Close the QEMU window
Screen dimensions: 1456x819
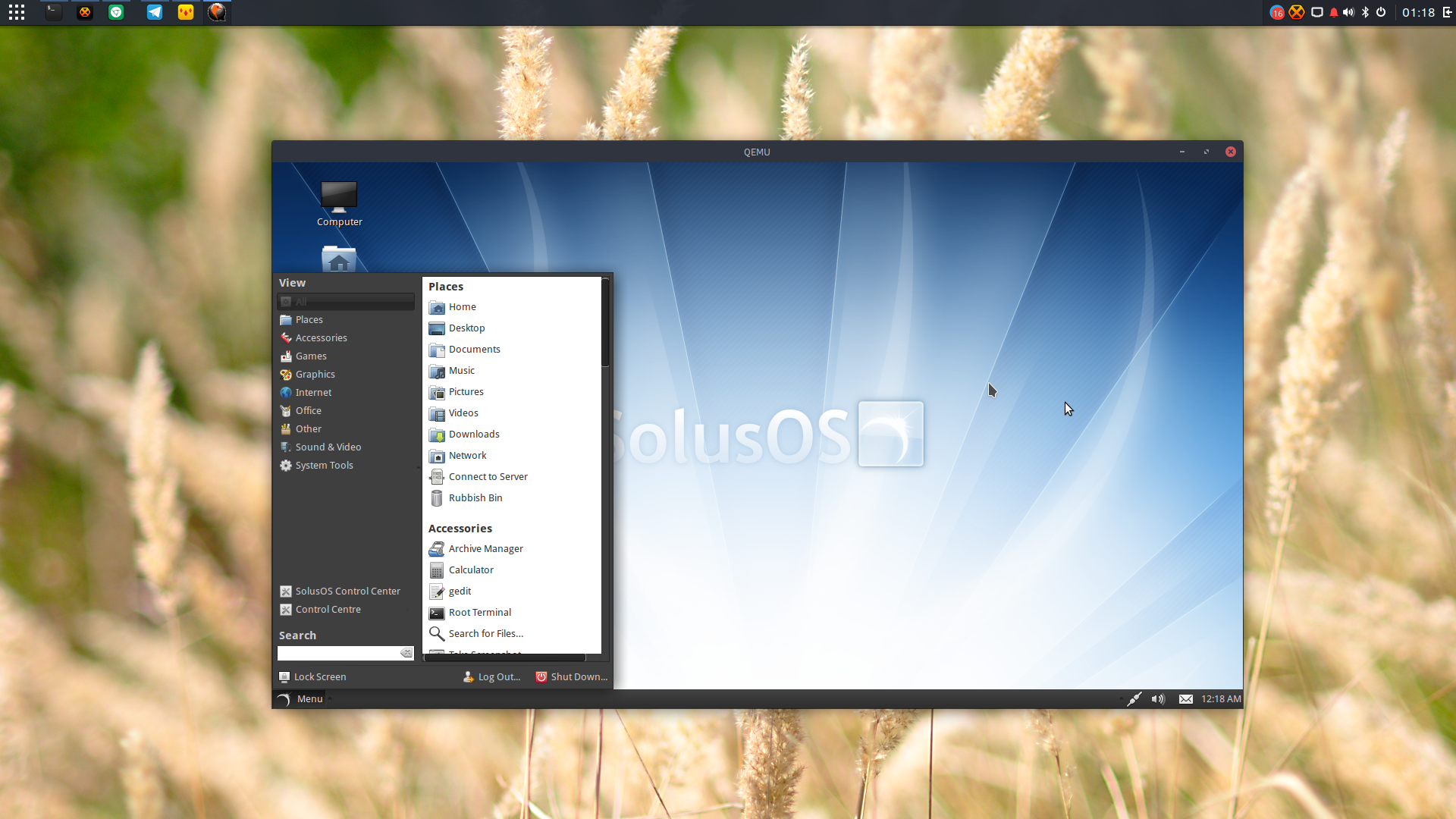click(x=1231, y=152)
